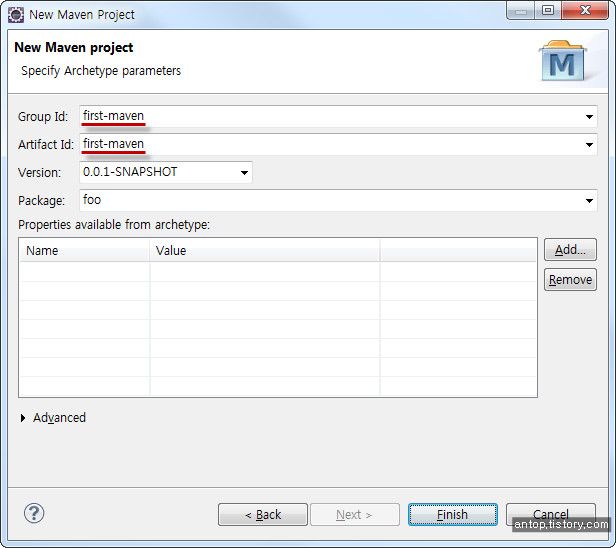Close the dialog with the X button
Screen dimensions: 616x548
585,10
